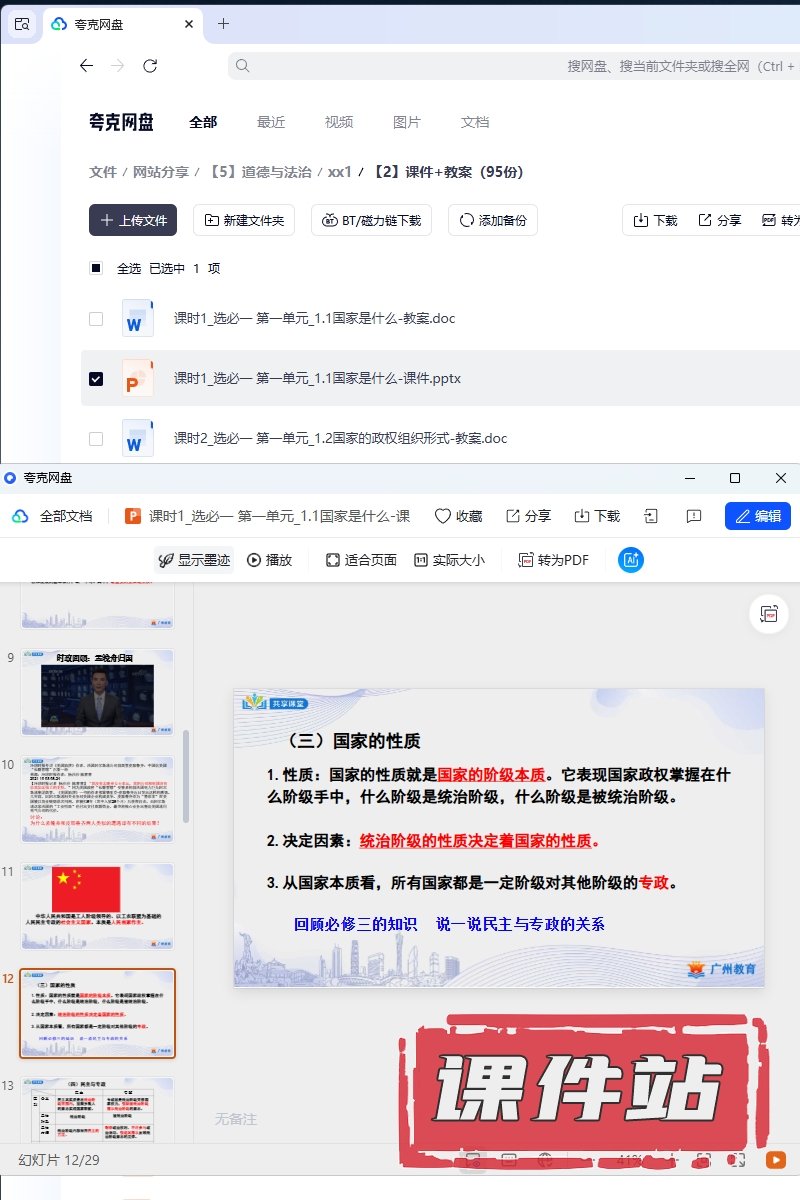Toggle 显示墨迹 ink display
Screen dimensions: 800x1200
click(x=194, y=560)
